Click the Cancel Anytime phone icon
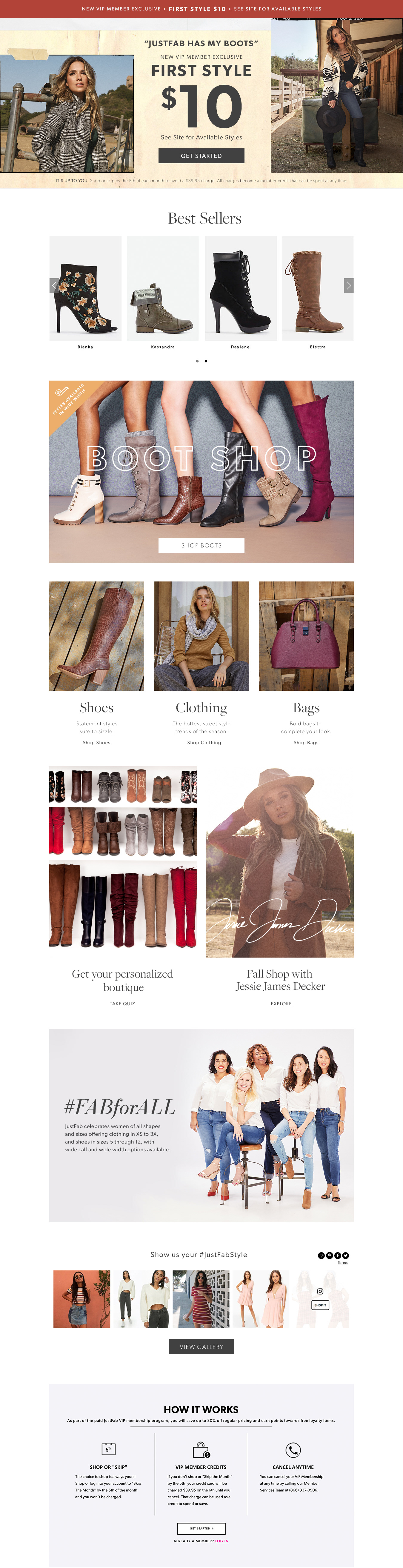Viewport: 403px width, 1568px height. (x=293, y=1449)
